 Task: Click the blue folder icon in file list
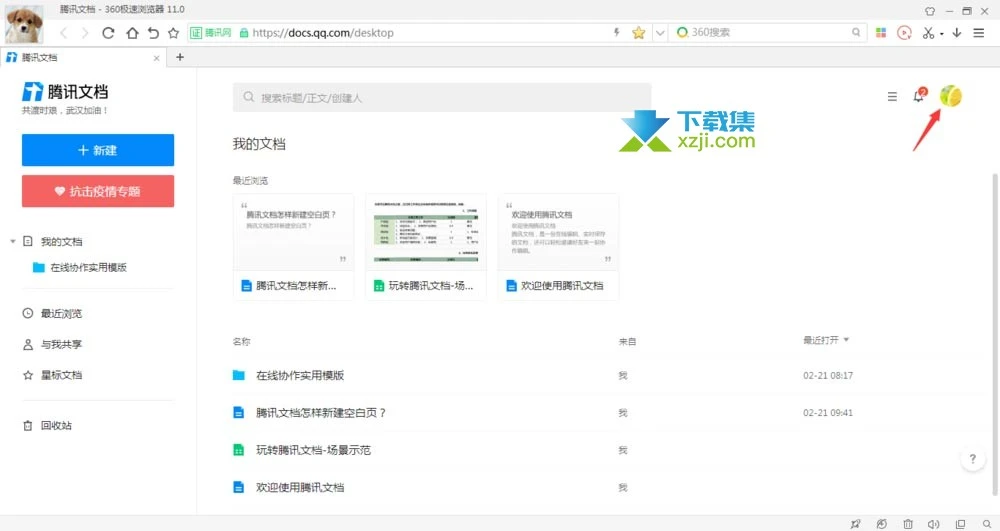tap(239, 375)
